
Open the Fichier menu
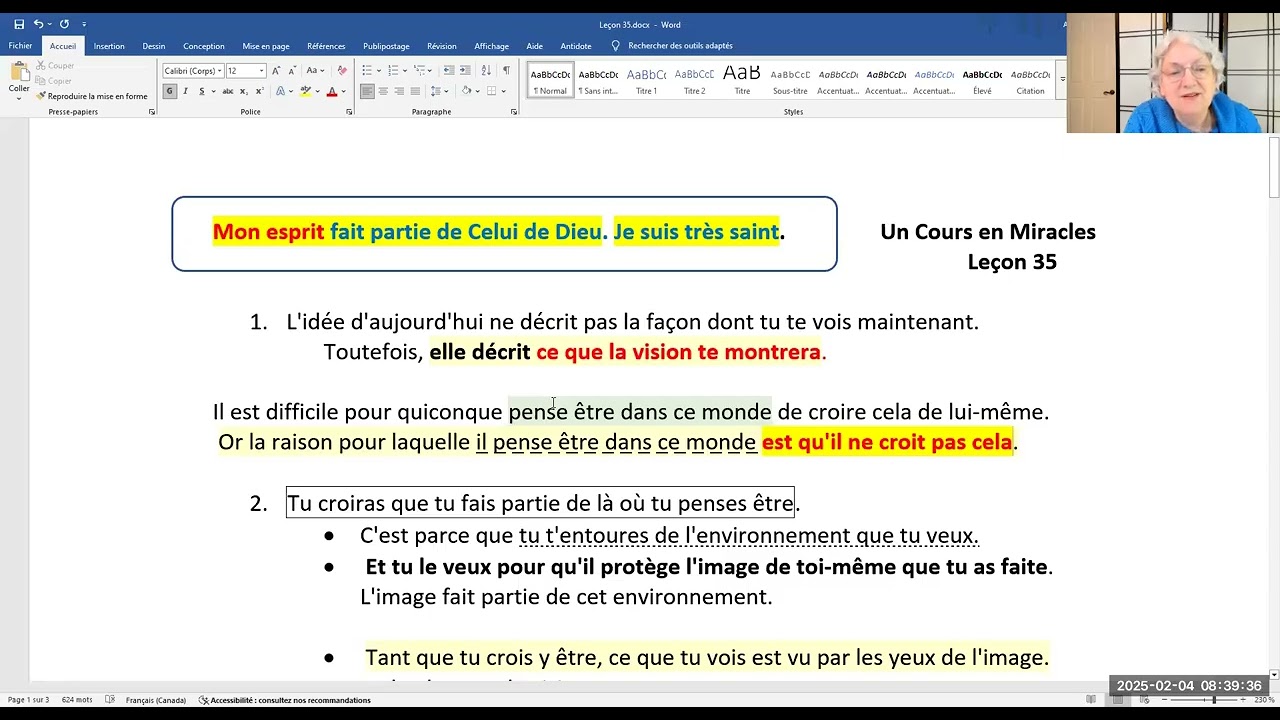(x=20, y=46)
